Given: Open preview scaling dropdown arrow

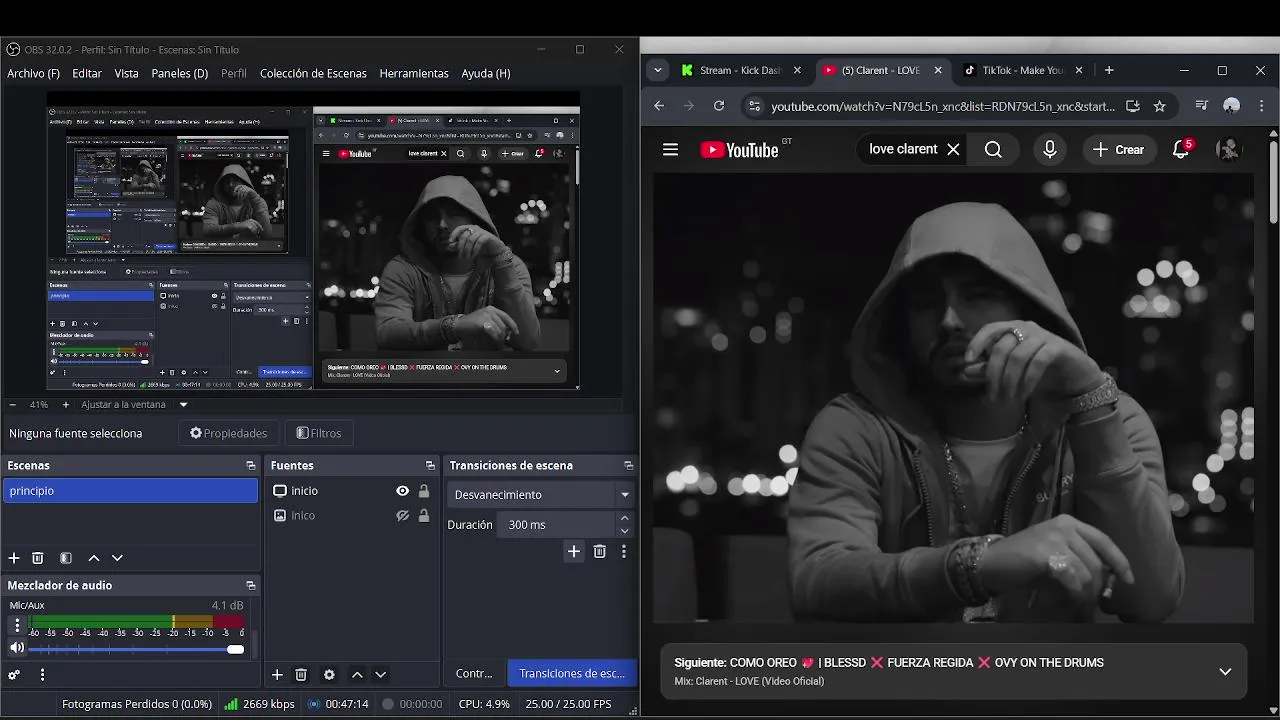Looking at the screenshot, I should click(183, 405).
